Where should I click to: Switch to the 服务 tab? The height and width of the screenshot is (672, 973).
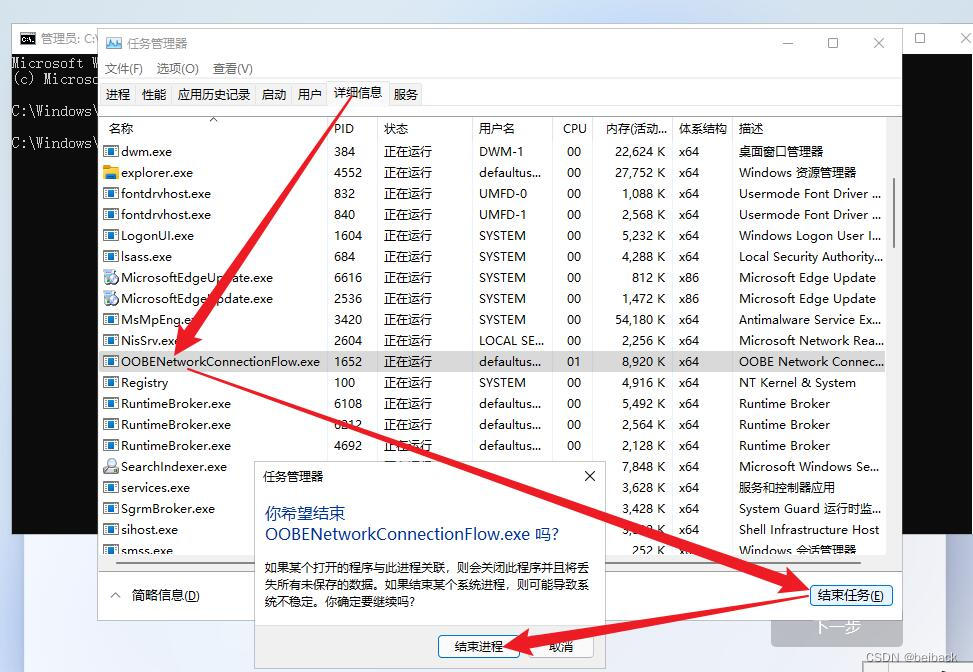pos(406,94)
